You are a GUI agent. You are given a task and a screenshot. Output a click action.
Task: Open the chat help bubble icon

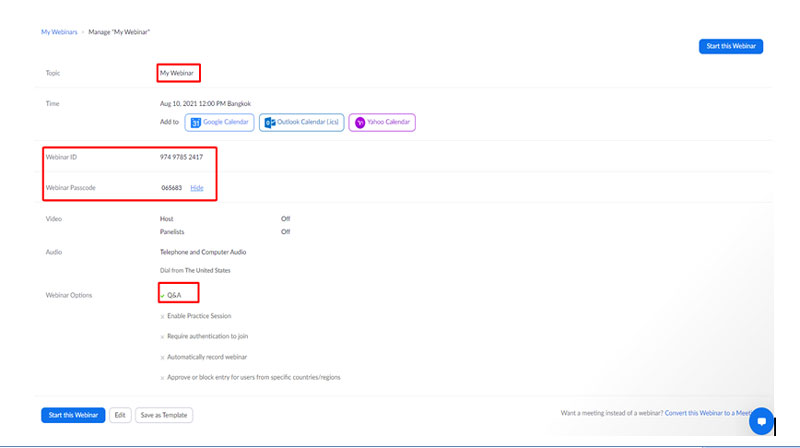click(x=761, y=421)
